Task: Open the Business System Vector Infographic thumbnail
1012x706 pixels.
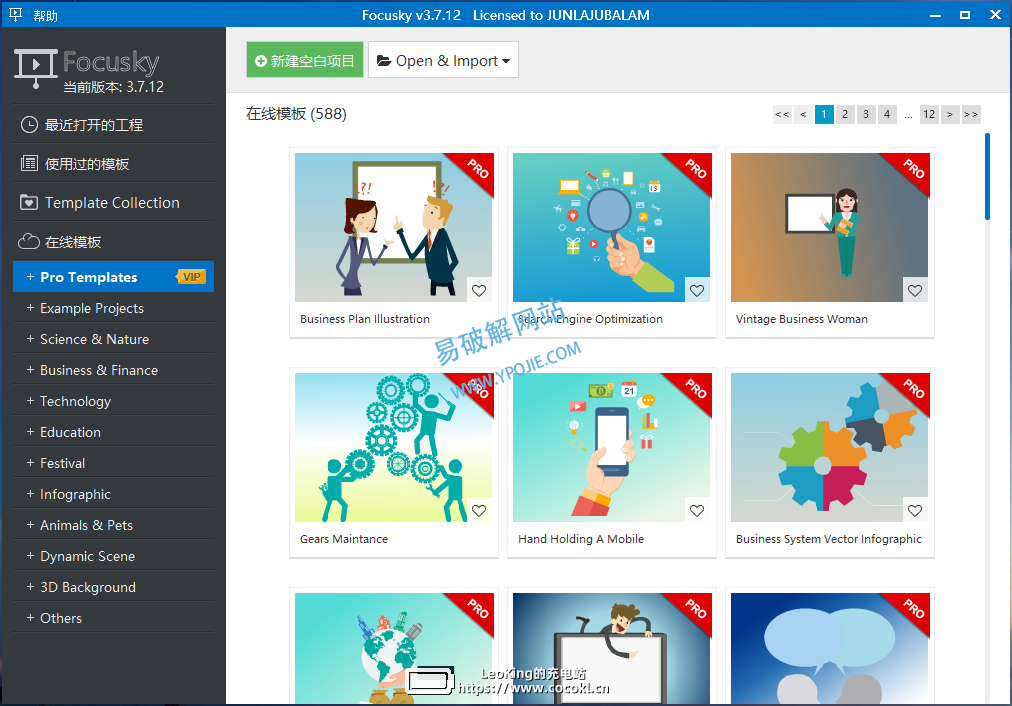Action: [830, 447]
